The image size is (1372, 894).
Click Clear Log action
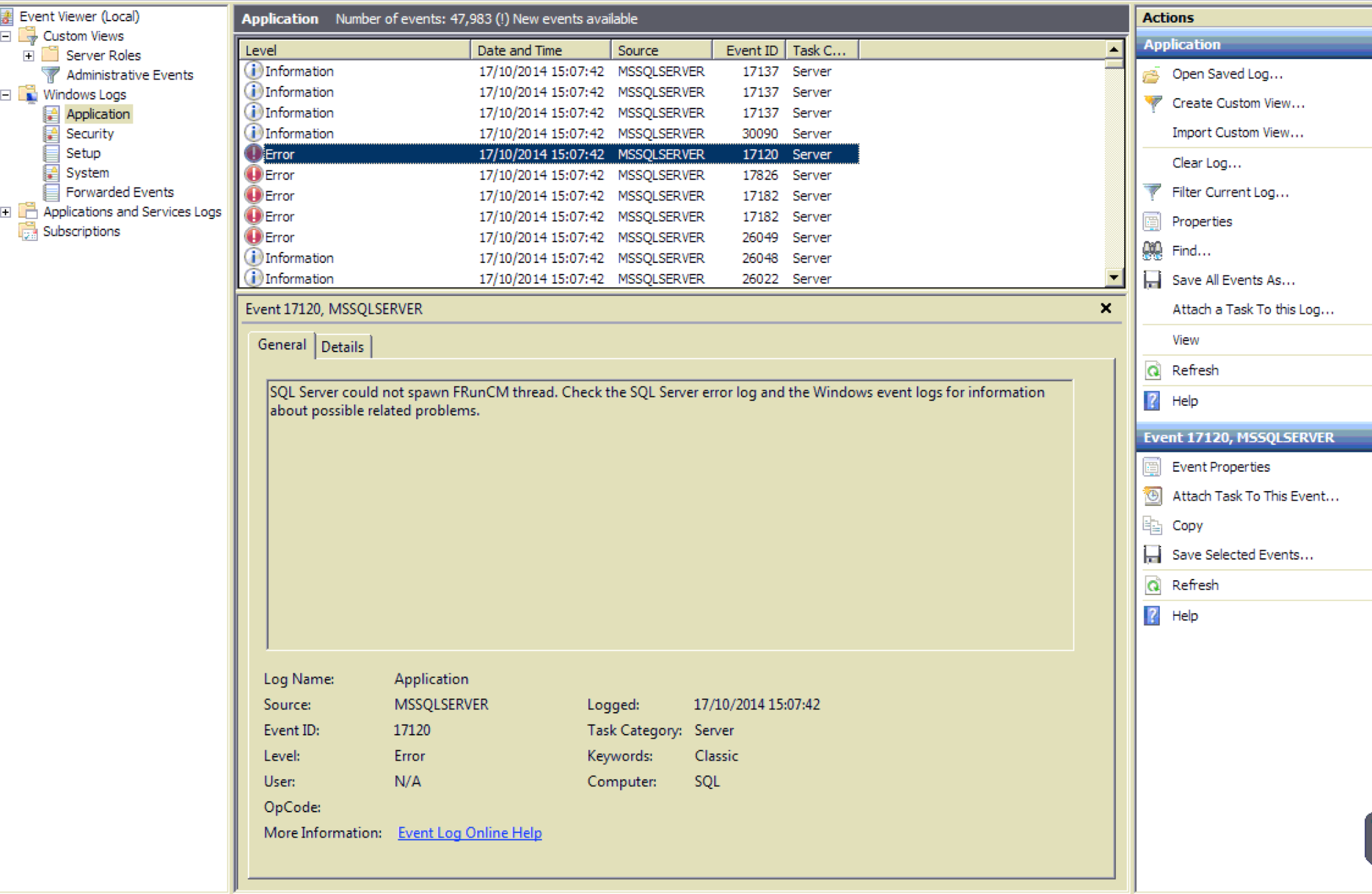point(1207,163)
